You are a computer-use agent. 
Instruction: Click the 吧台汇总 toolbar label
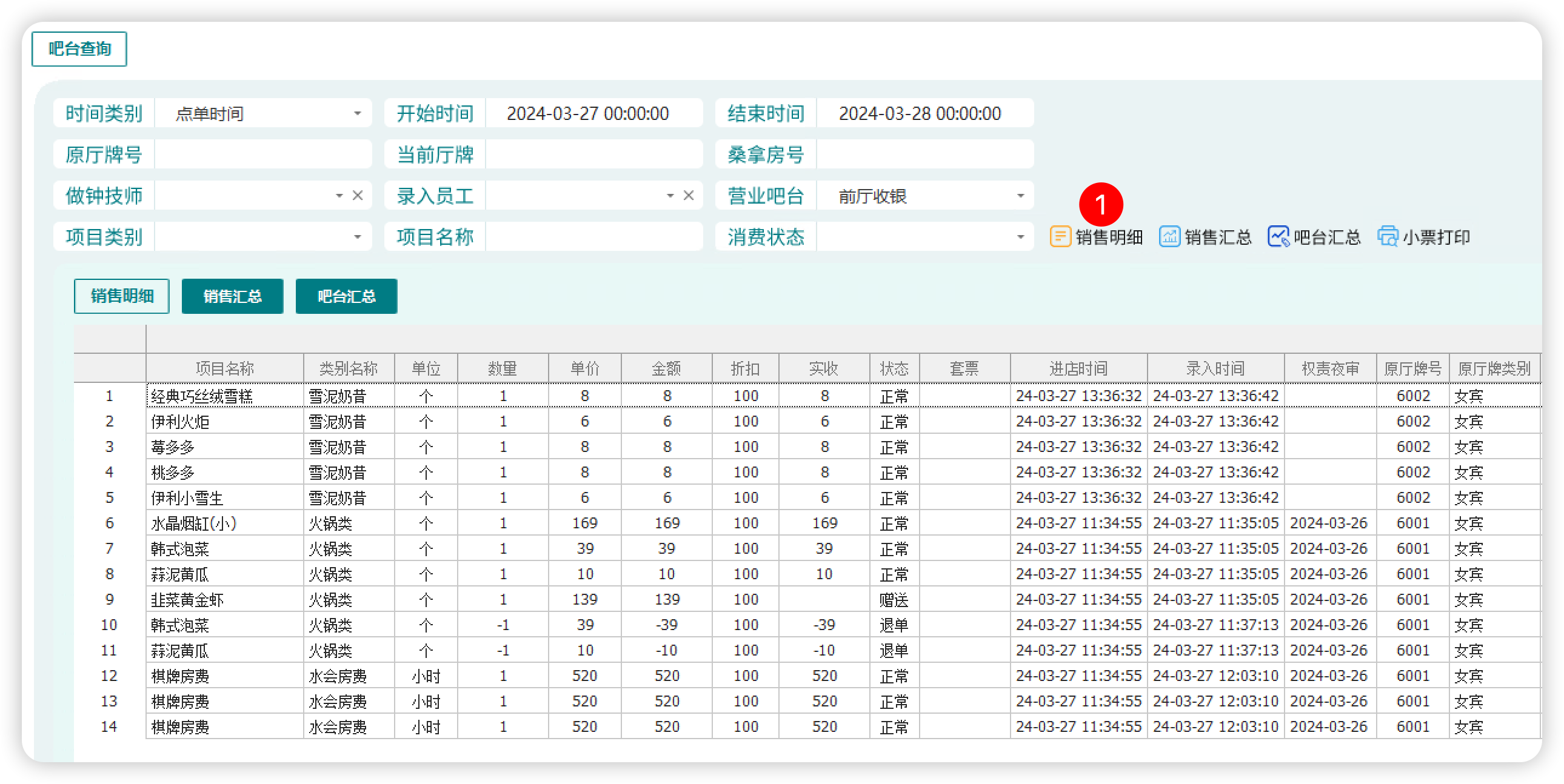coord(1327,238)
